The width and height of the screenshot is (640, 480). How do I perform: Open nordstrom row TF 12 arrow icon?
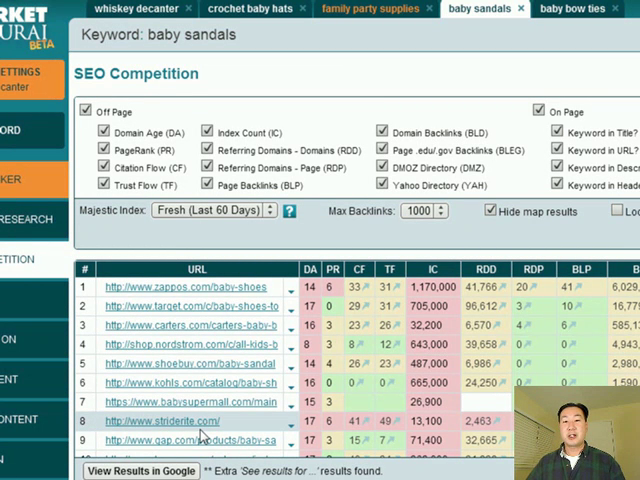(396, 344)
